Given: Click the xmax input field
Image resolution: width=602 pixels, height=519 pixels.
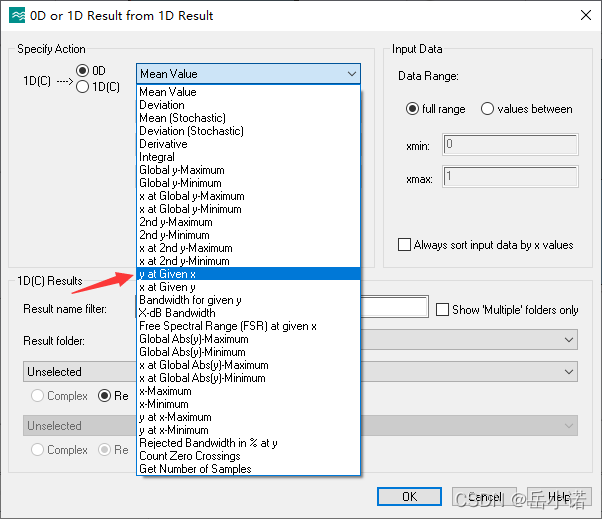Looking at the screenshot, I should point(511,177).
